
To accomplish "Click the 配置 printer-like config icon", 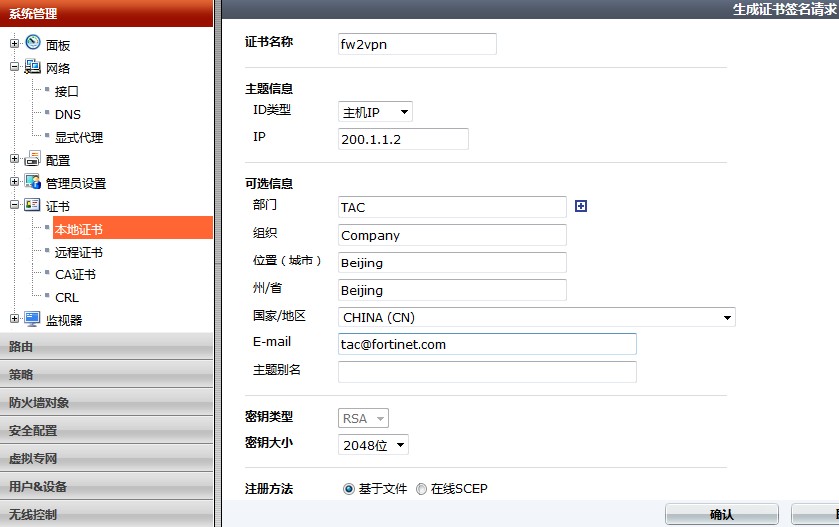I will tap(32, 159).
